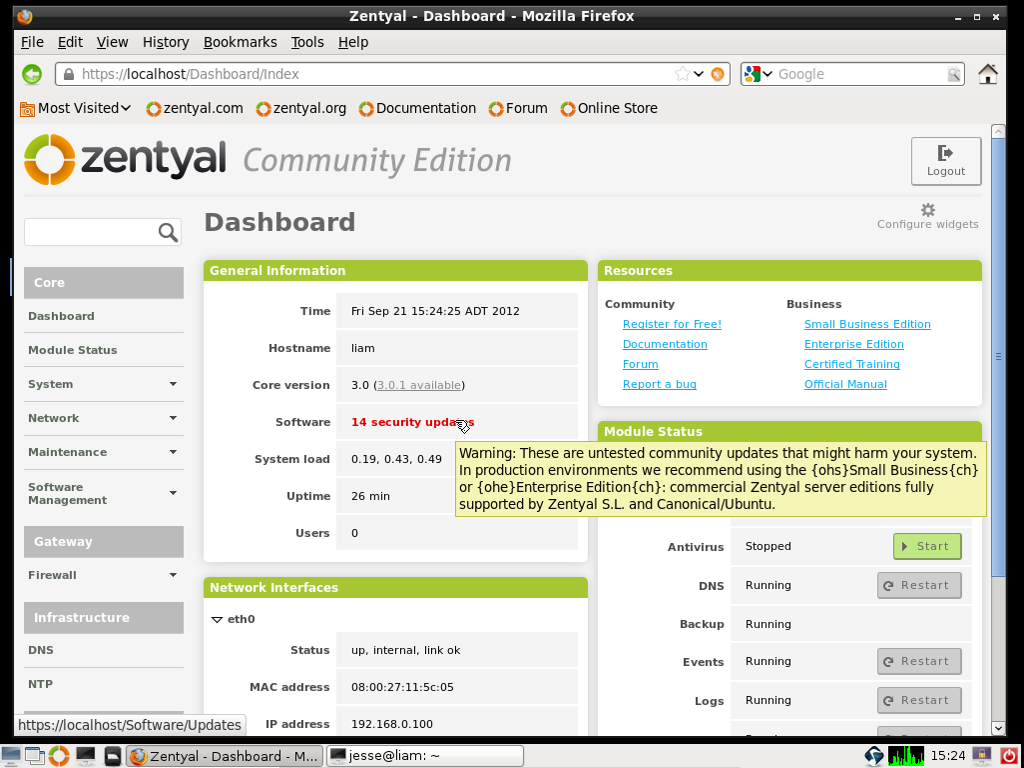Open the Tools menu
This screenshot has width=1024, height=768.
308,42
